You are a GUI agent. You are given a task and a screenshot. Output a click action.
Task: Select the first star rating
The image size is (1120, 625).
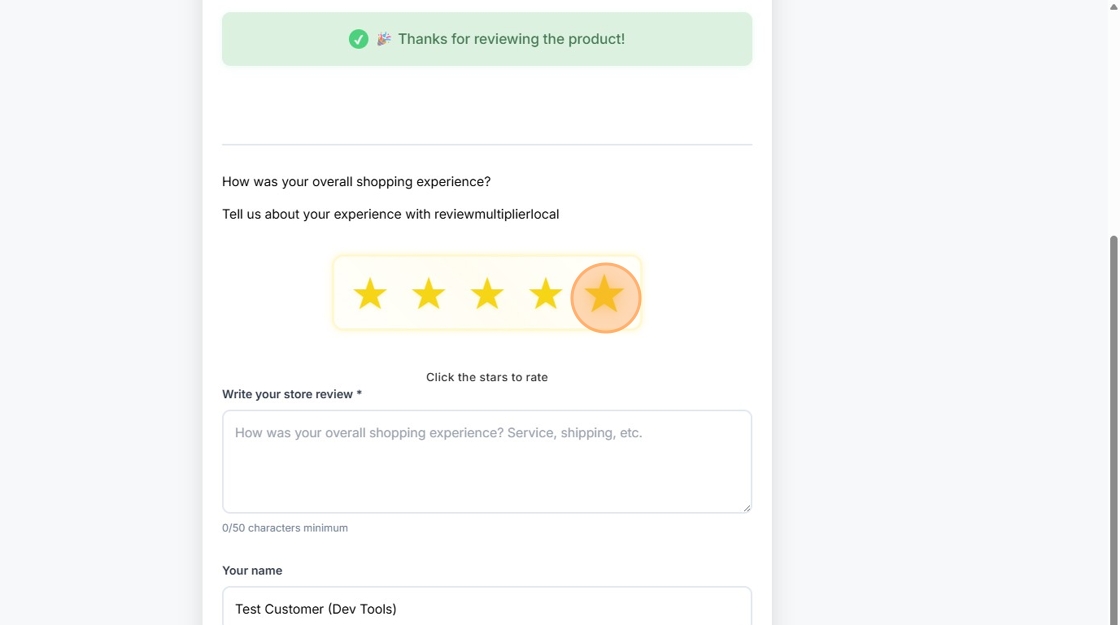point(369,294)
